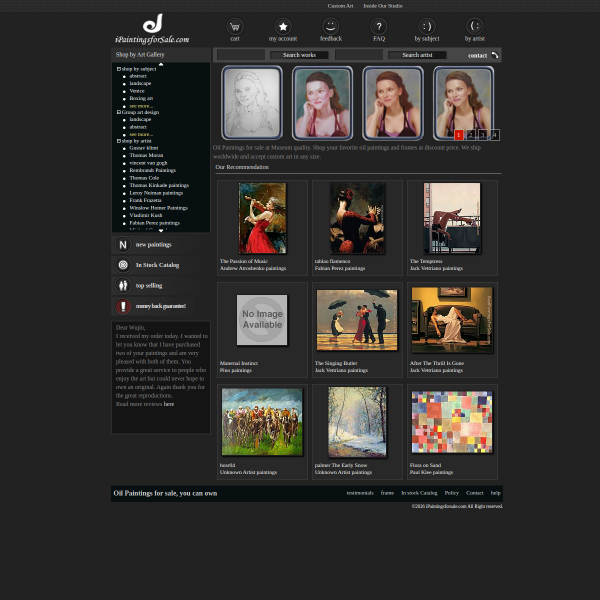600x600 pixels.
Task: Click the Search works button
Action: coord(299,55)
